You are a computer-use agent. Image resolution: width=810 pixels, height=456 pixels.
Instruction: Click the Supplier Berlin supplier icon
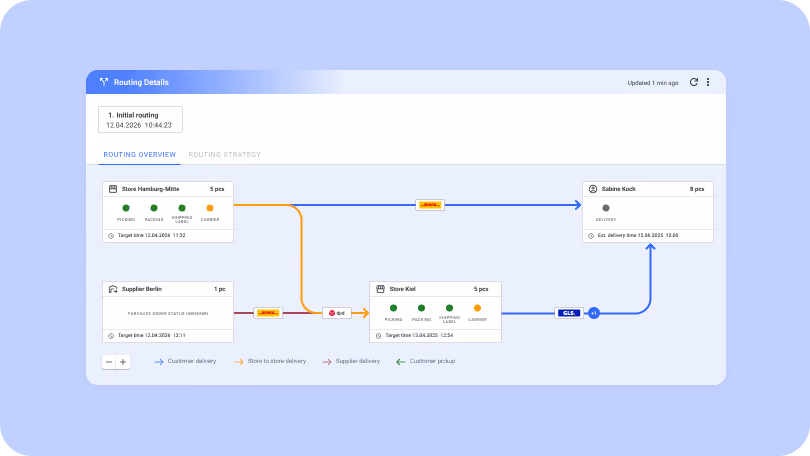(113, 289)
